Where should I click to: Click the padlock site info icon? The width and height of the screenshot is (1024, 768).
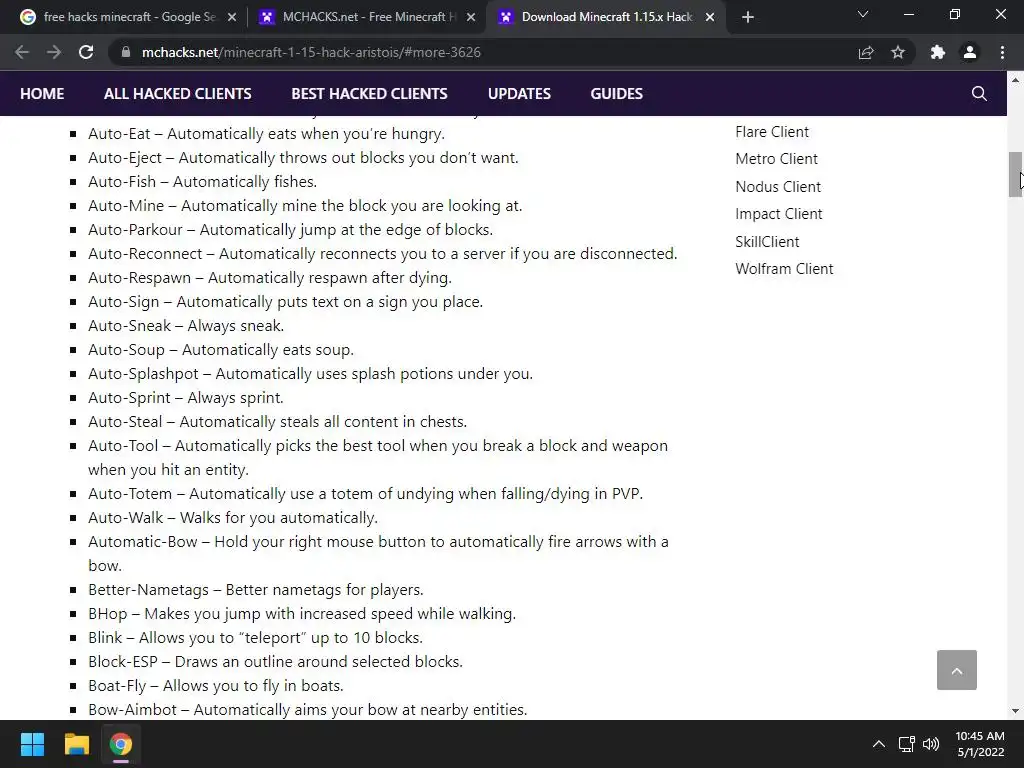coord(126,52)
